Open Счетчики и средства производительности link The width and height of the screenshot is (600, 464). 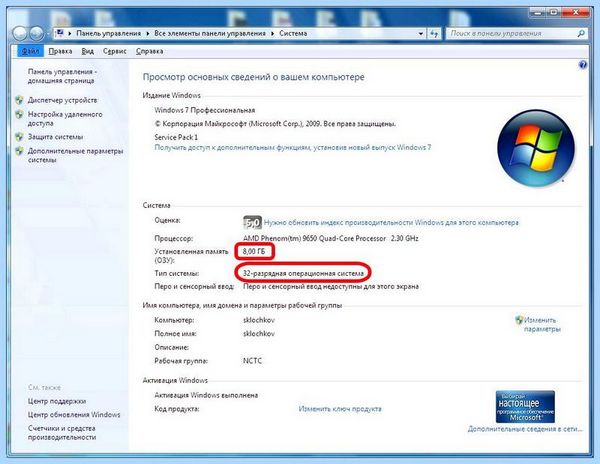pos(62,433)
